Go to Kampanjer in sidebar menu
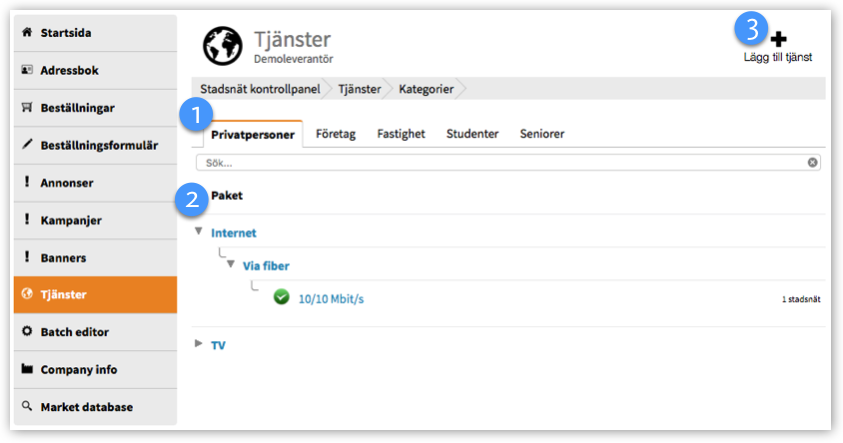 click(x=71, y=220)
